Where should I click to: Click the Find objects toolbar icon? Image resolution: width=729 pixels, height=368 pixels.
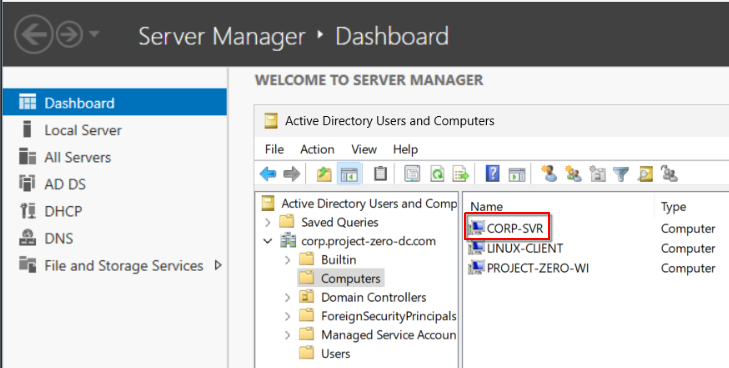pyautogui.click(x=645, y=174)
